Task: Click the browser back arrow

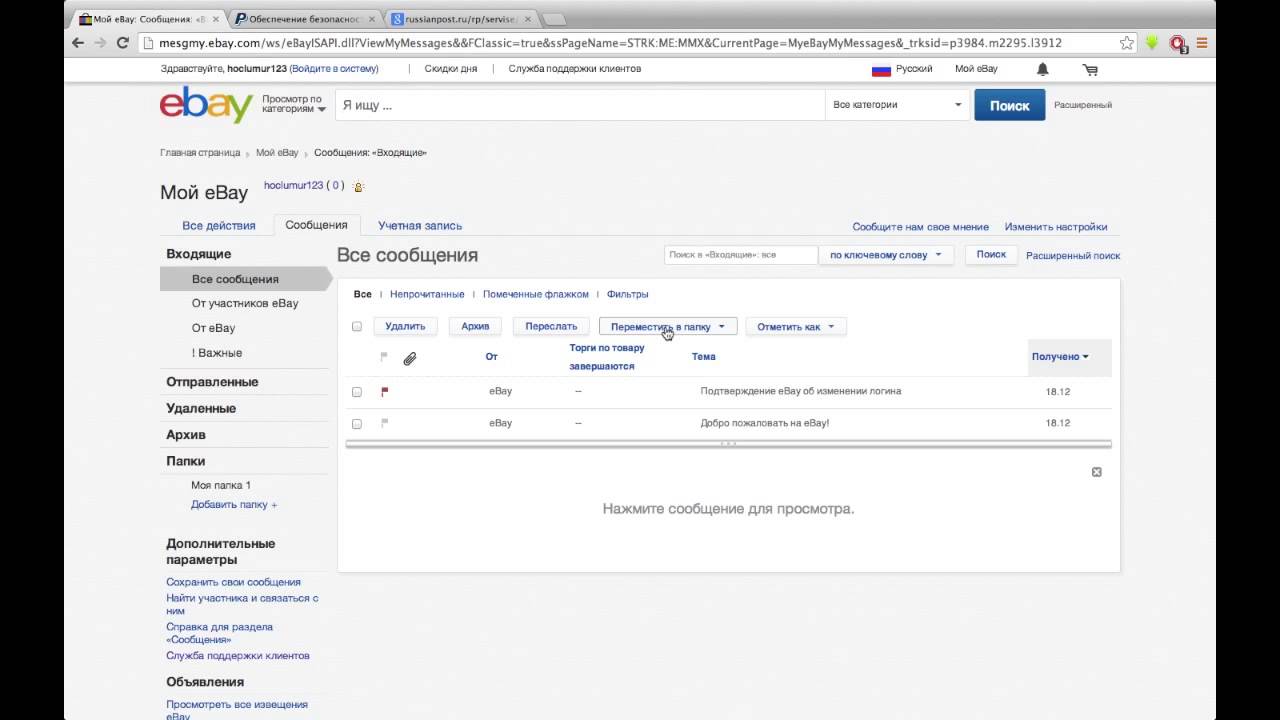Action: point(78,43)
